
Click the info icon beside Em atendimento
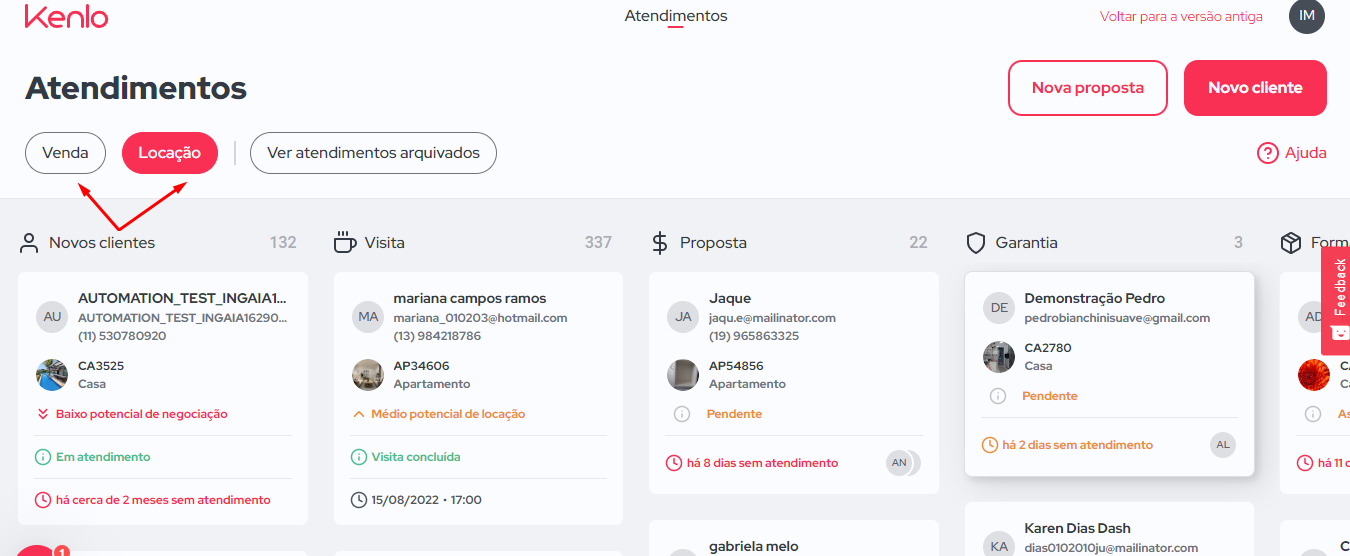(43, 457)
